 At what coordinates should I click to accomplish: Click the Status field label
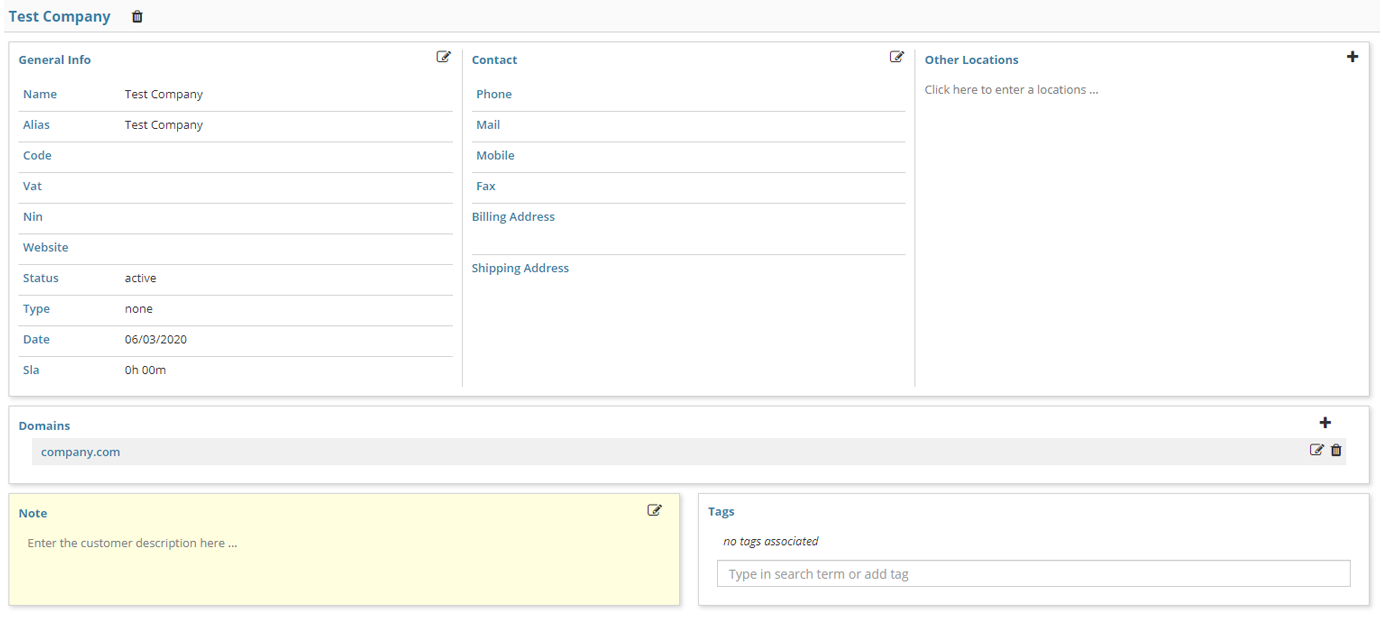(41, 278)
